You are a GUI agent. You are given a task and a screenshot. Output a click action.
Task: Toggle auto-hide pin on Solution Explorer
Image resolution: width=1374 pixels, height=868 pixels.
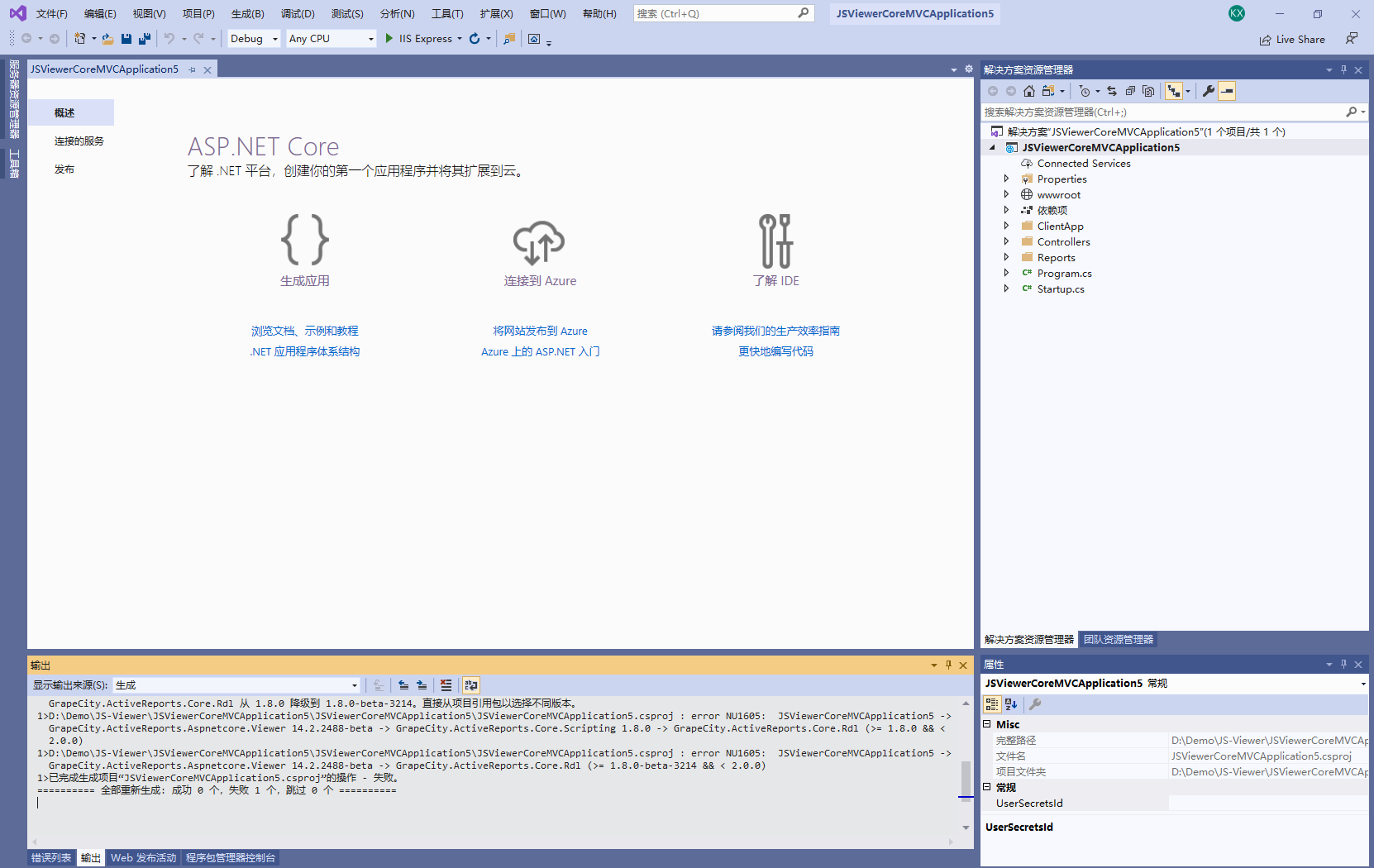[x=1343, y=69]
